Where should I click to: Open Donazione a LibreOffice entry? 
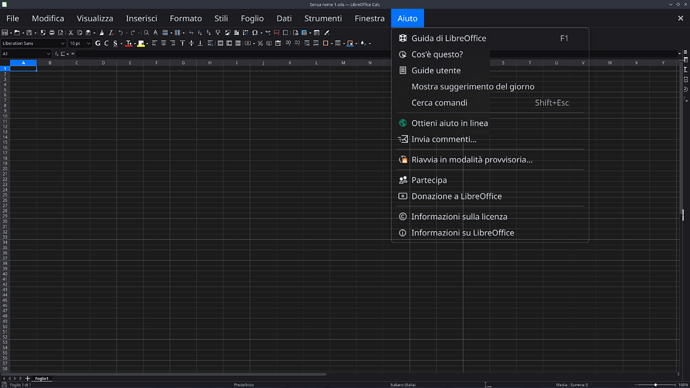click(x=489, y=196)
